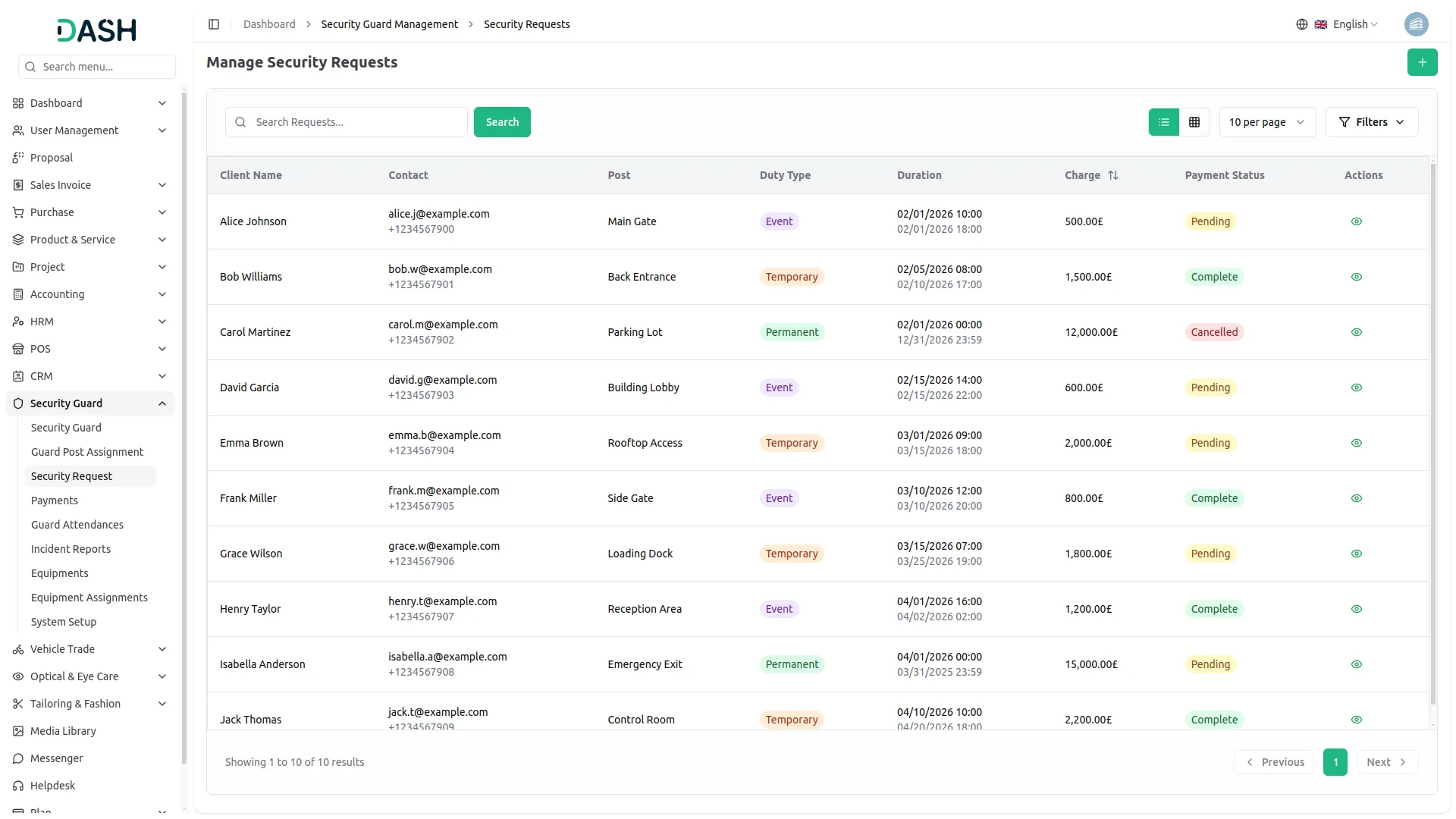Open the Helpdesk sidebar item
The width and height of the screenshot is (1456, 819).
click(x=52, y=786)
